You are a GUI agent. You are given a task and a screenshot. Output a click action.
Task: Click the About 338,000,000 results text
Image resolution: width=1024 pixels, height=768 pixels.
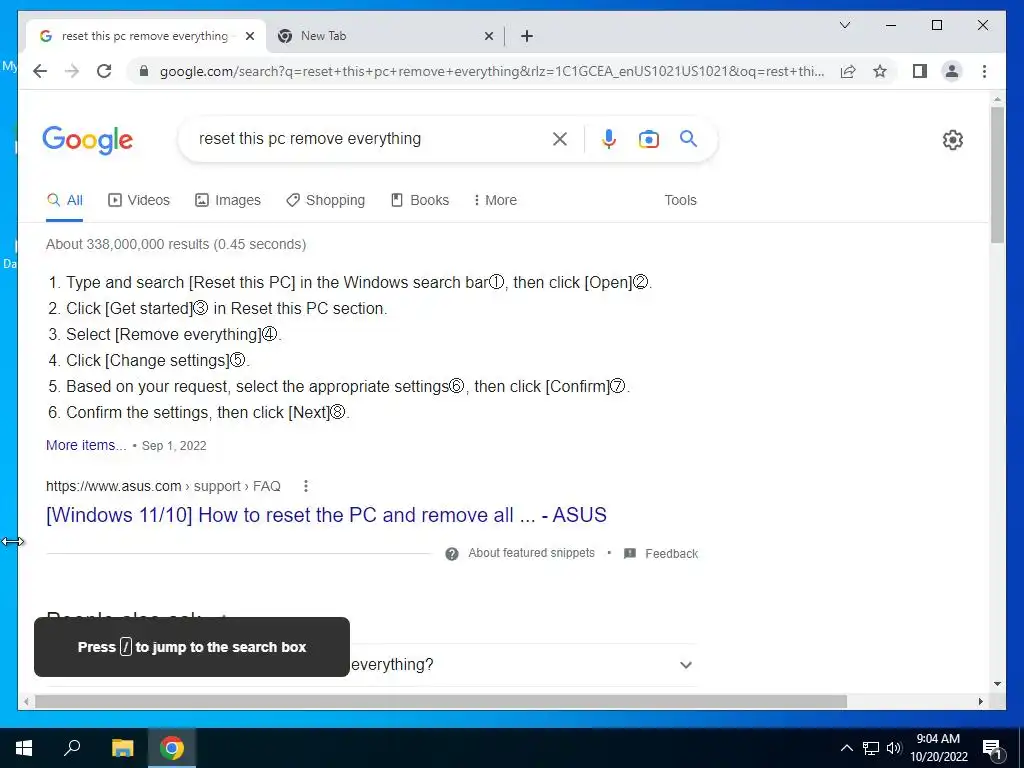click(x=176, y=244)
